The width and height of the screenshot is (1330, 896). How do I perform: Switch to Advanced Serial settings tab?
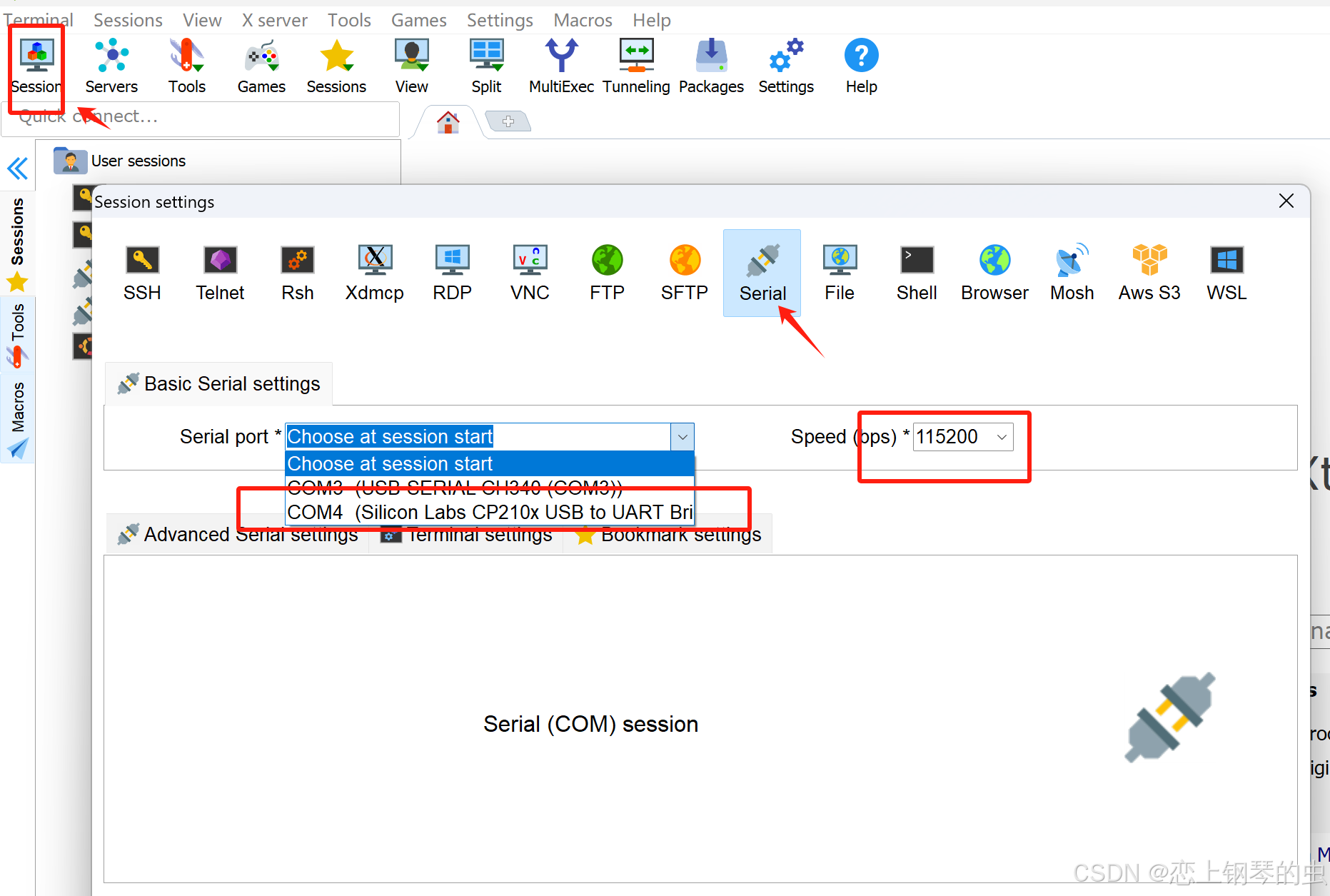pos(237,535)
